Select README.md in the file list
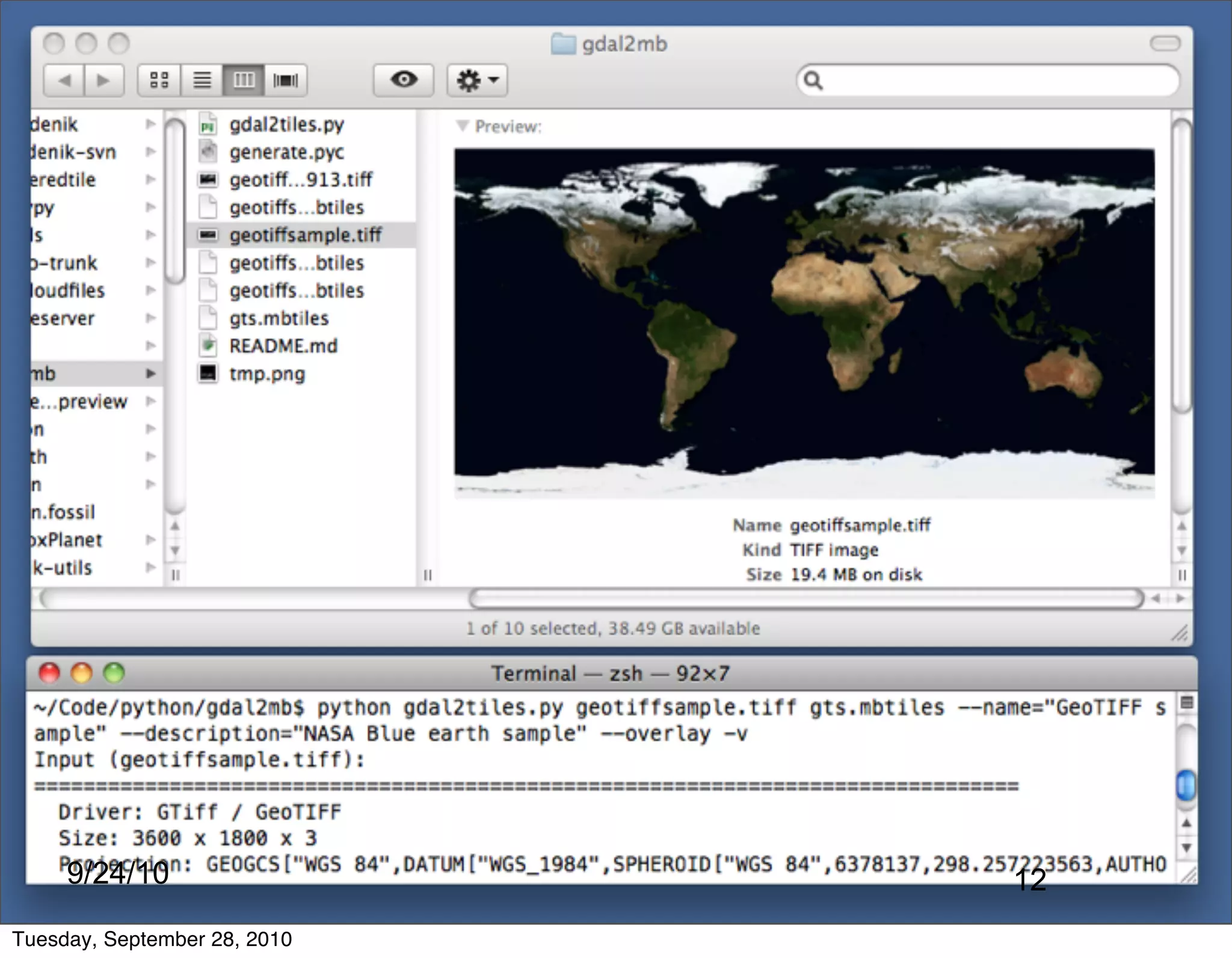Screen dimensions: 1232x958 (x=283, y=346)
